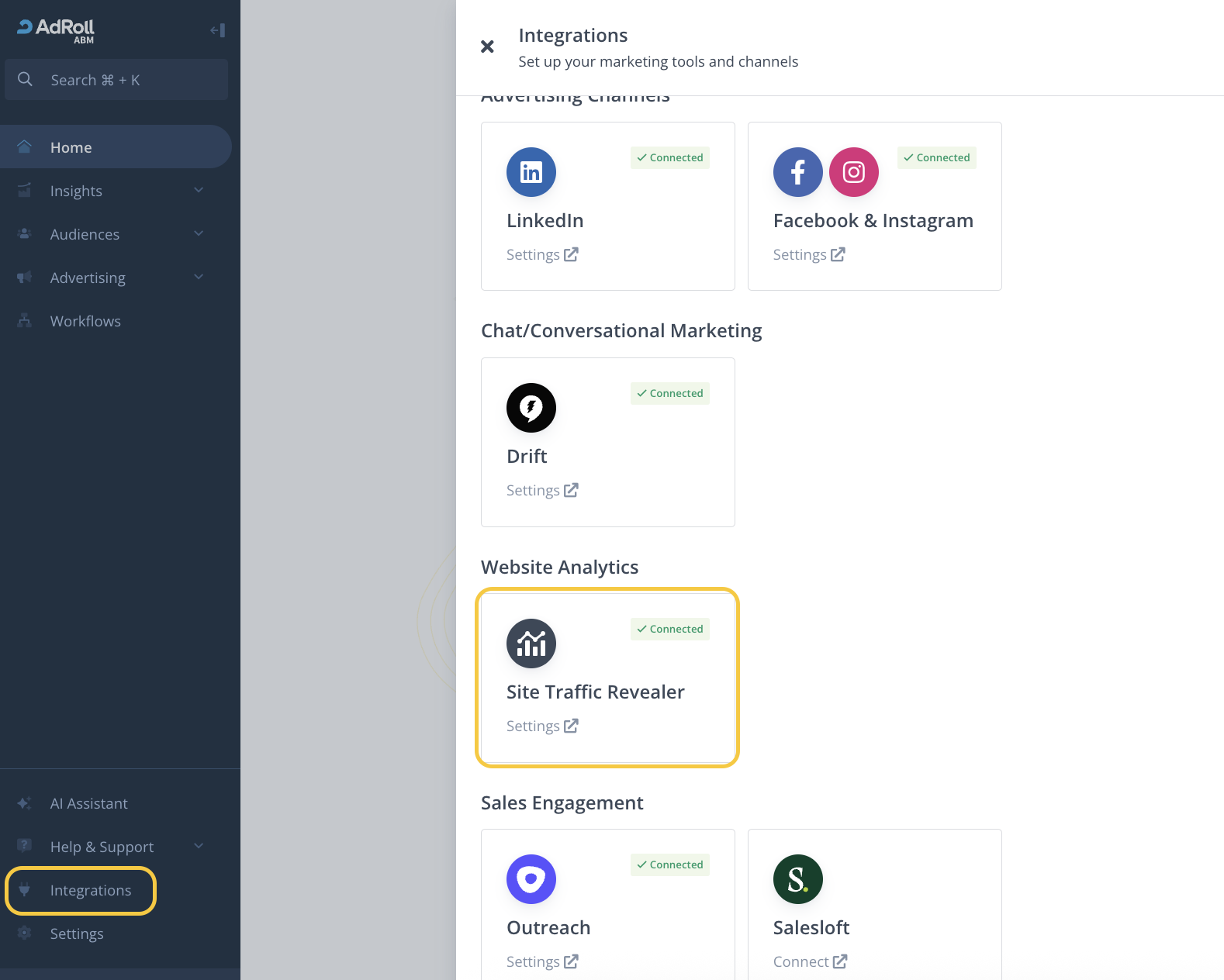Click the Search input field
Viewport: 1224px width, 980px height.
116,80
